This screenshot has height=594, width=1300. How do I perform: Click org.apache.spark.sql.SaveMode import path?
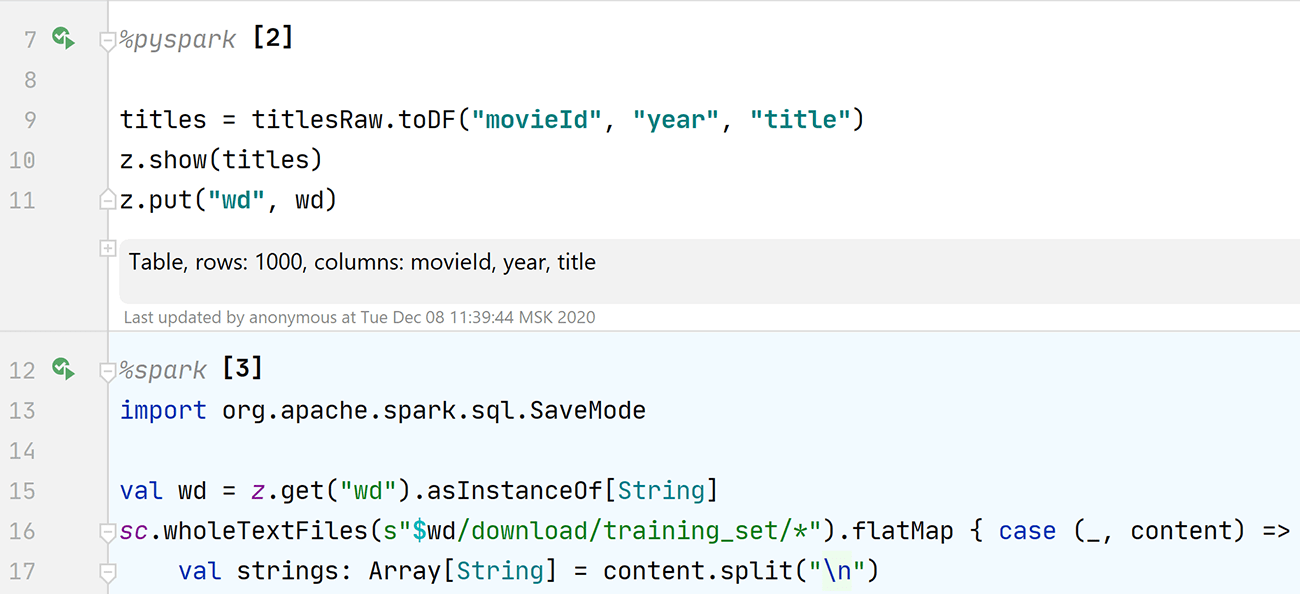click(434, 410)
